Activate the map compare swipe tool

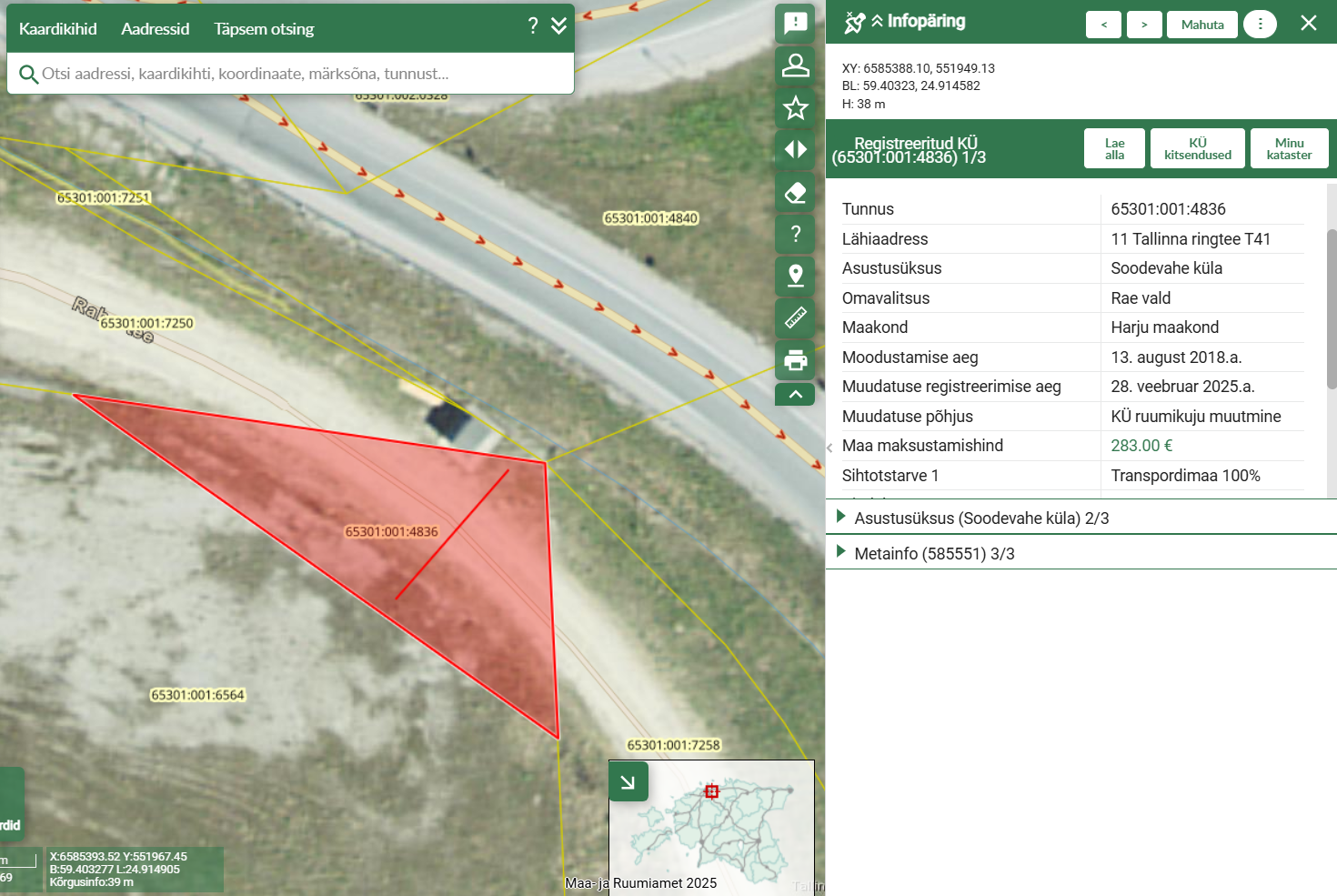tap(795, 150)
